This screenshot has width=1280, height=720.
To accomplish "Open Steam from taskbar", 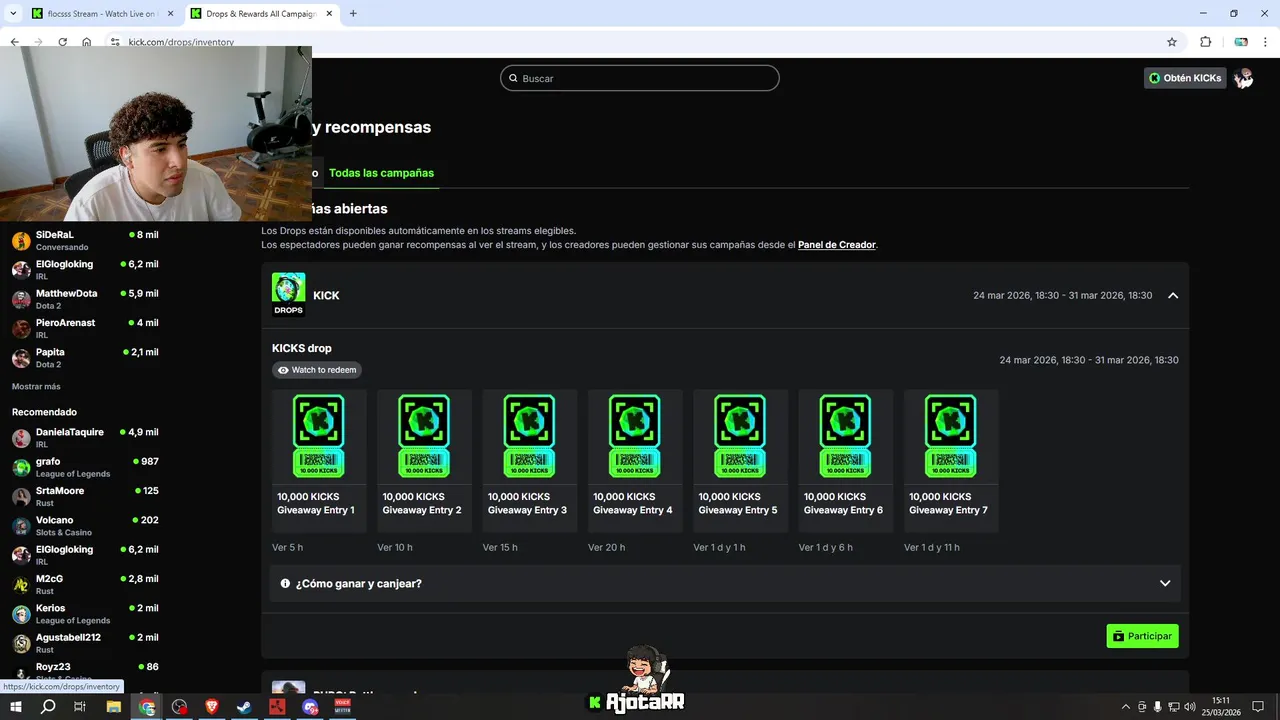I will (244, 707).
